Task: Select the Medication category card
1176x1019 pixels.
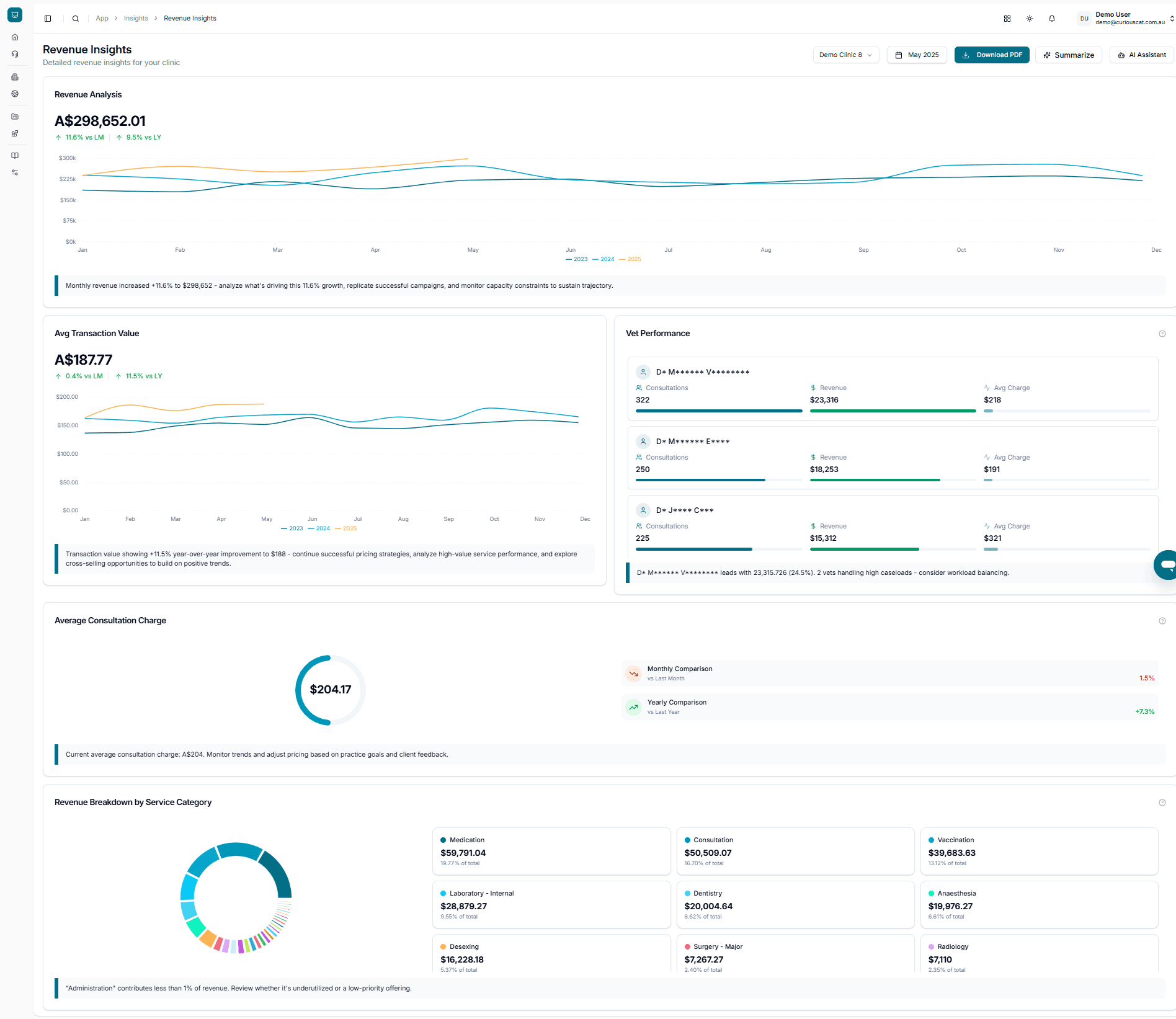Action: click(x=551, y=851)
